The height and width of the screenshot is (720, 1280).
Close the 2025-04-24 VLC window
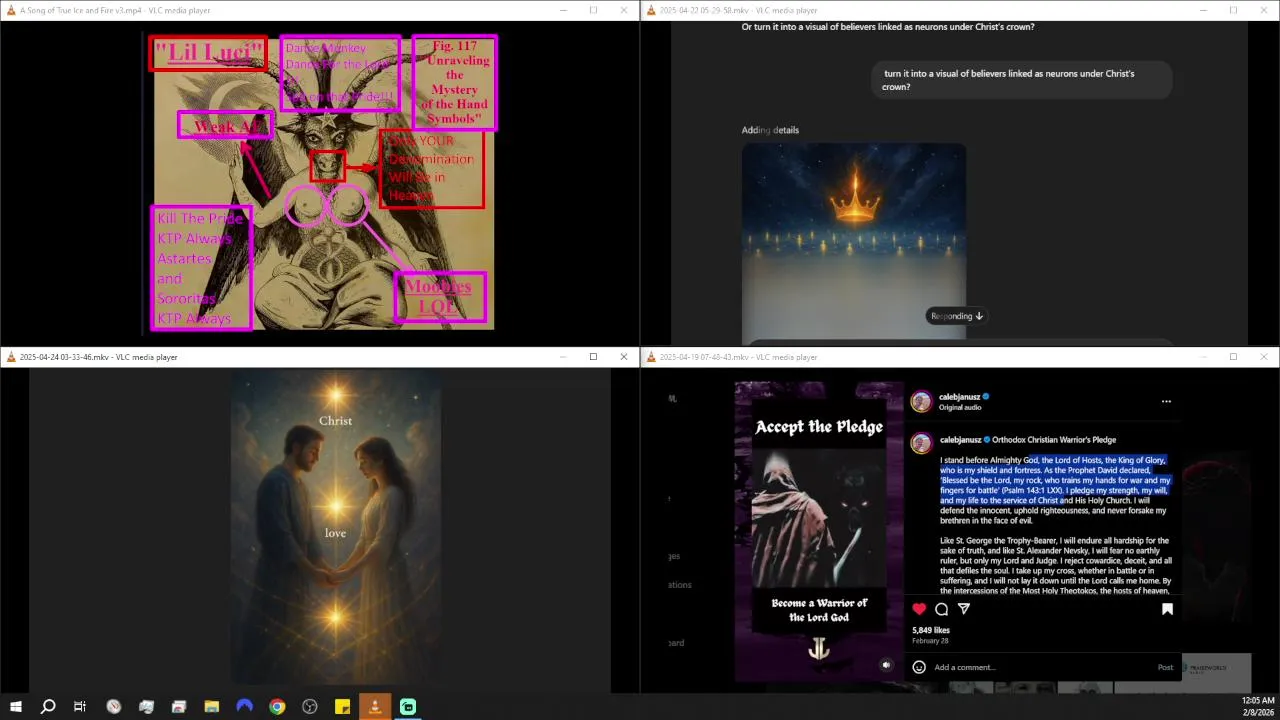[x=624, y=357]
